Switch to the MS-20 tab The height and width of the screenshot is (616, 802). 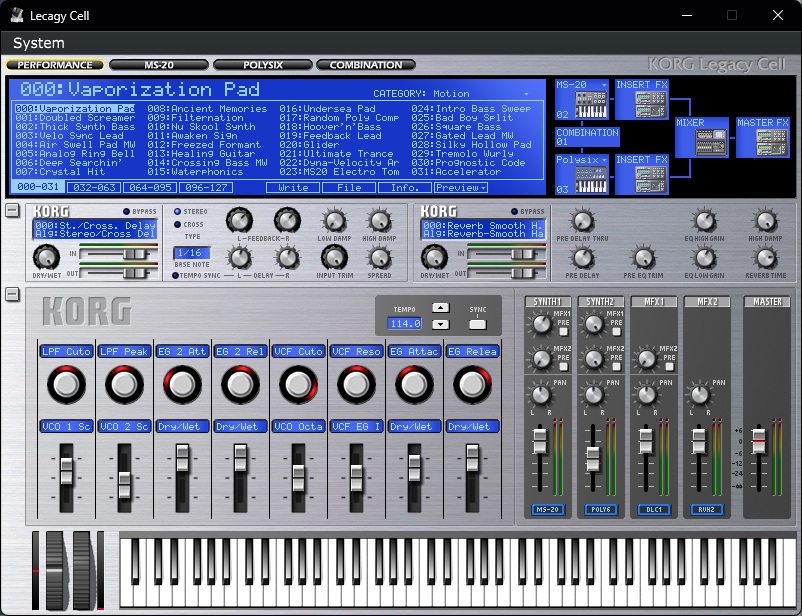click(x=159, y=65)
